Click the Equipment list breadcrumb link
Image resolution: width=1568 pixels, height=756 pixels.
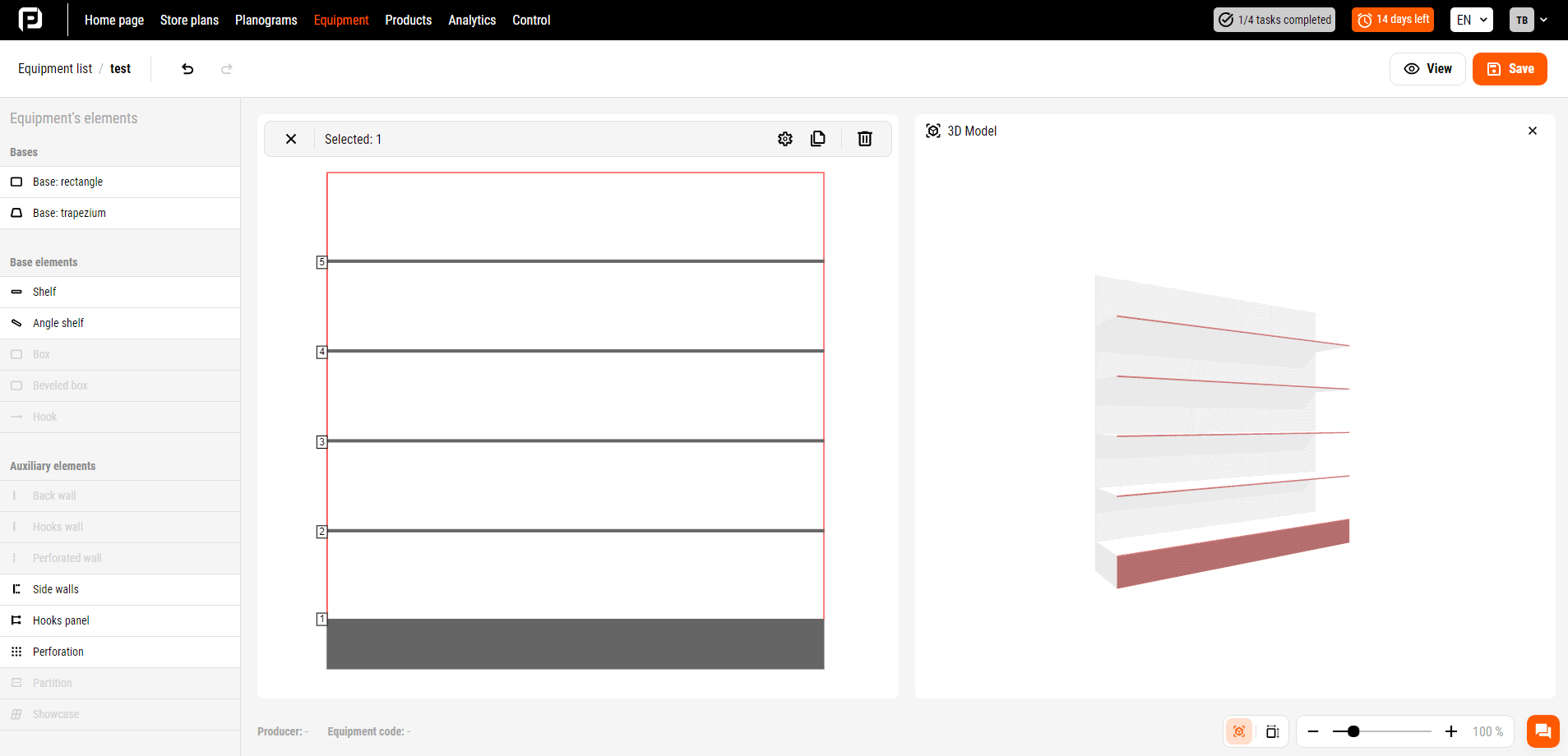pos(55,69)
